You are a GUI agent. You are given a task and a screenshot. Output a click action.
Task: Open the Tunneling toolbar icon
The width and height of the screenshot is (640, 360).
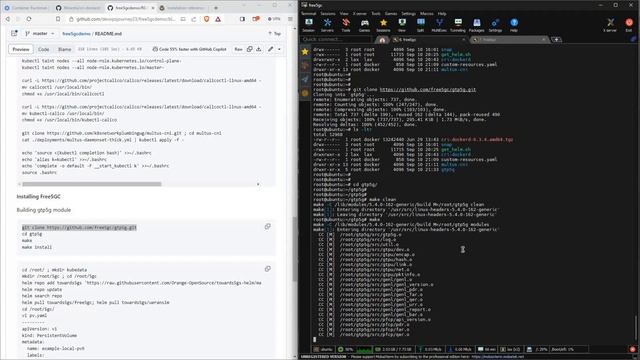point(458,25)
